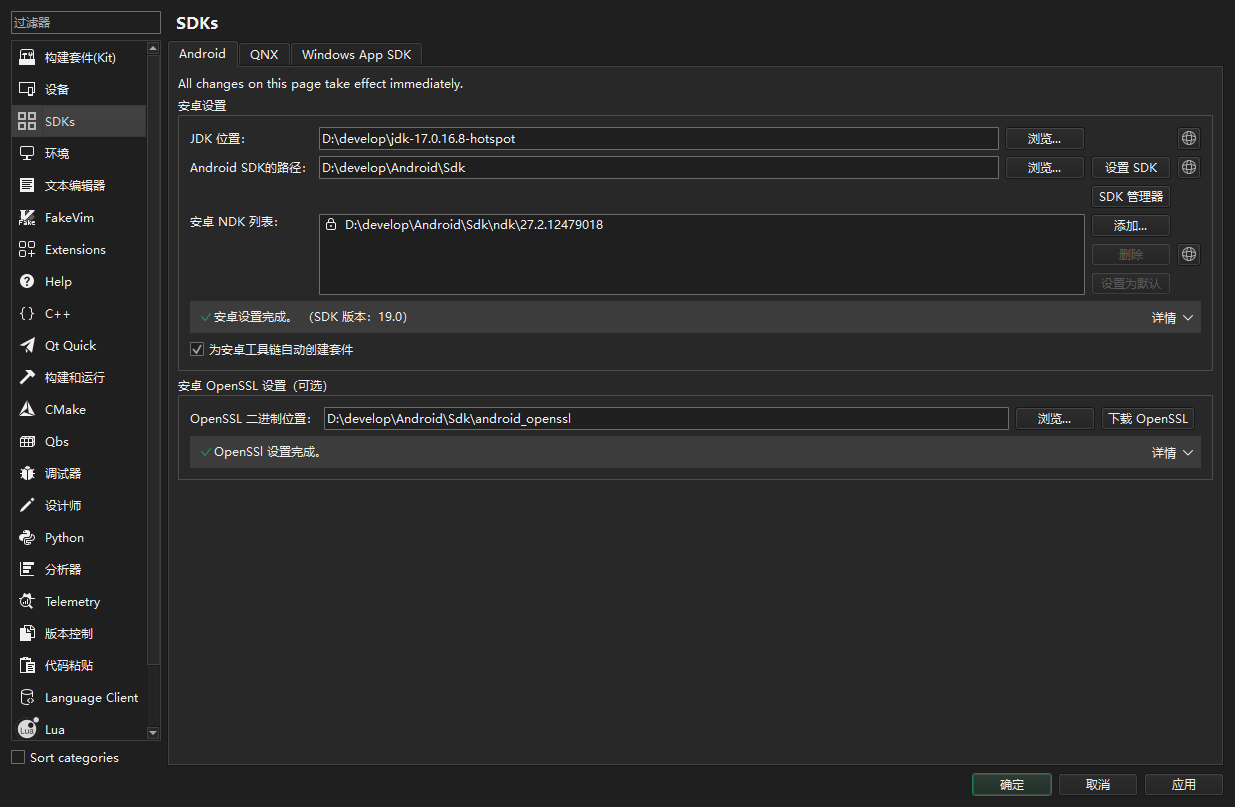Click the 添加... NDK button

1131,225
